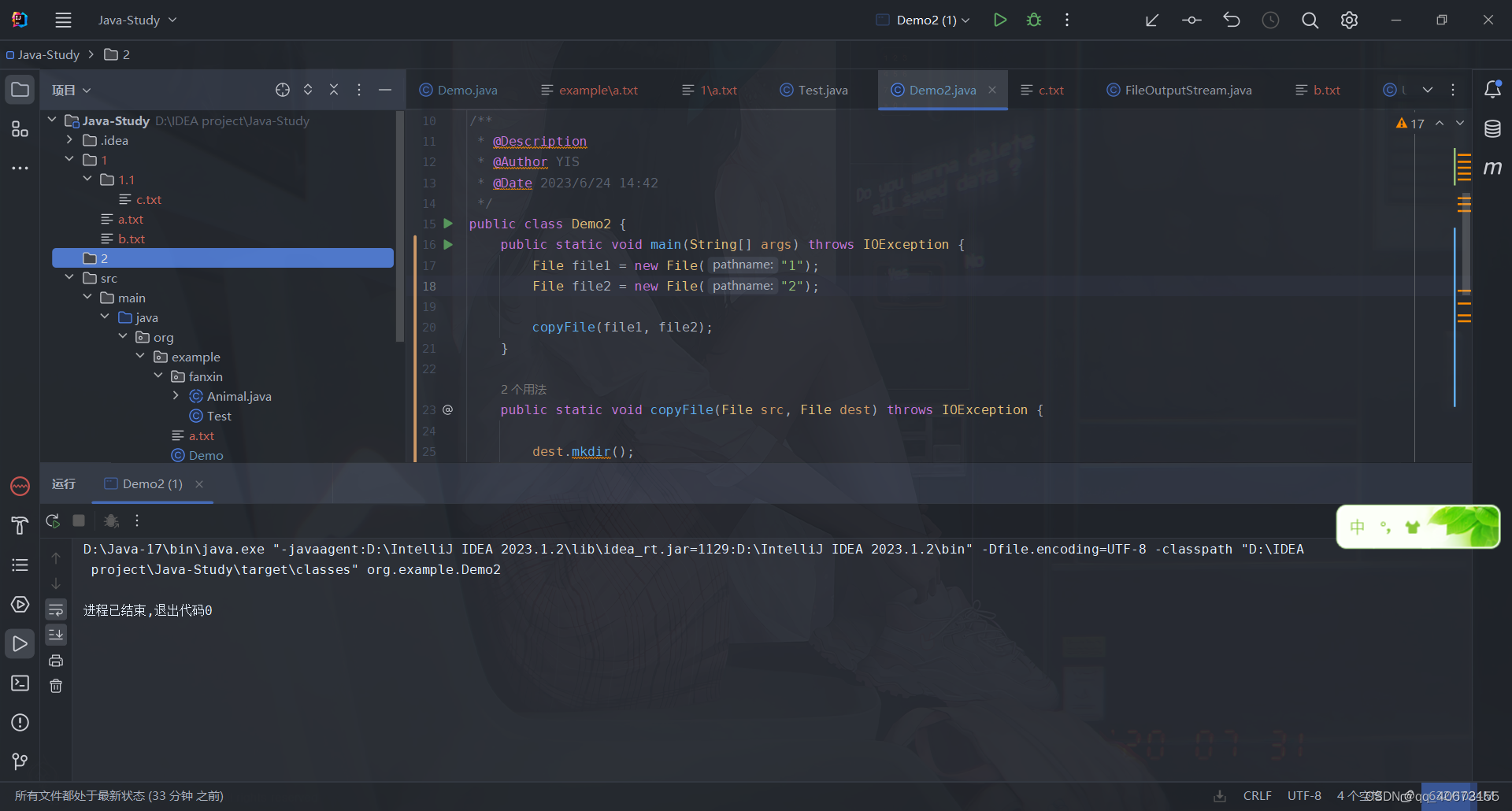Click CRLF line separator in status bar
Image resolution: width=1512 pixels, height=811 pixels.
1258,796
